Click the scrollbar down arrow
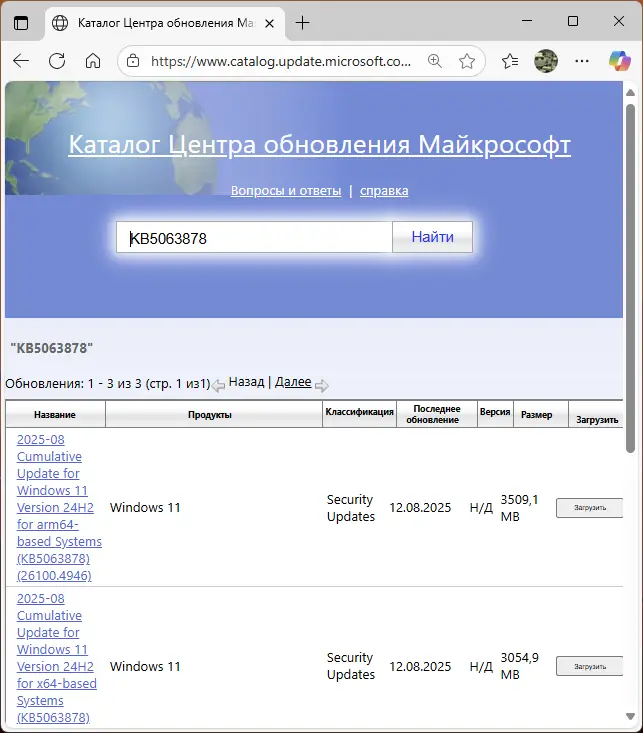This screenshot has height=733, width=643. [630, 716]
